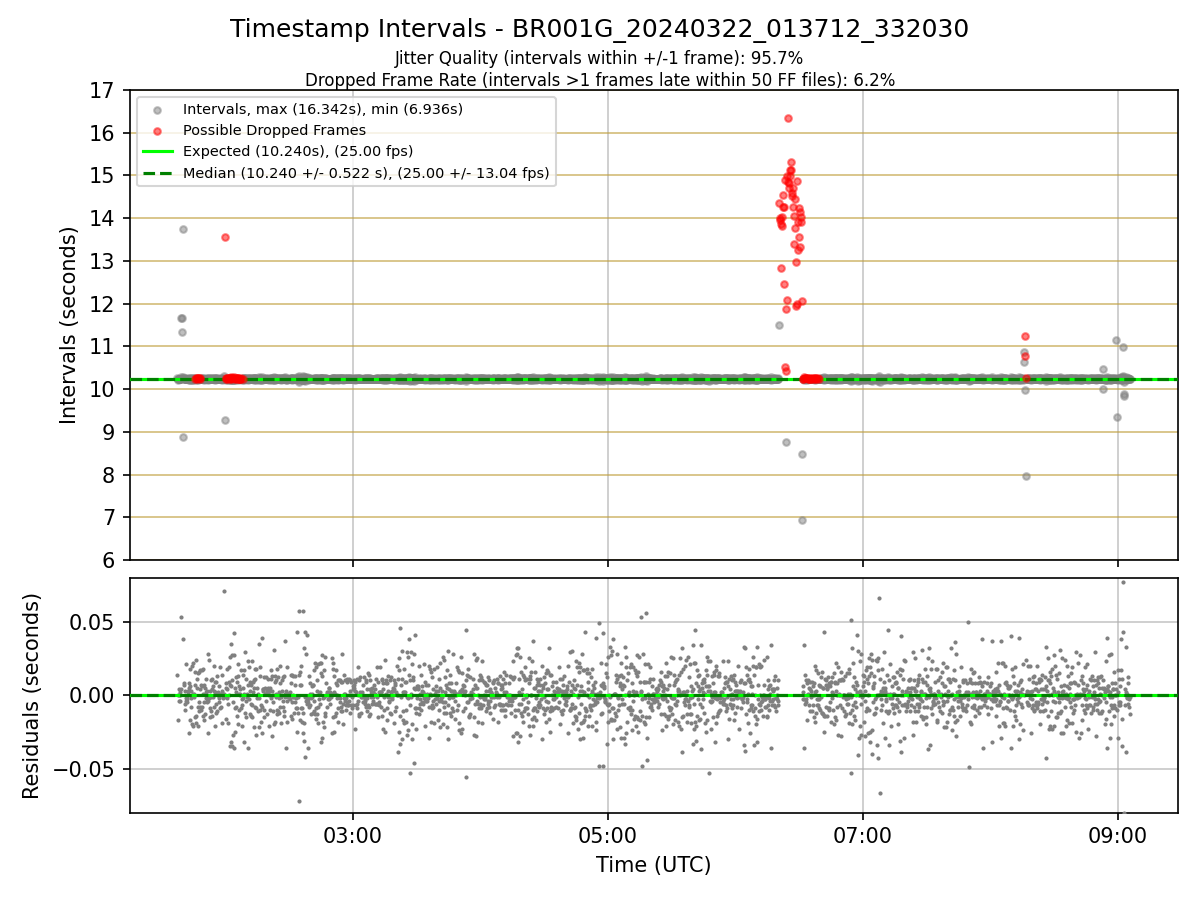Click the highest red dropped-frame point above 16 seconds
The image size is (1200, 900).
[788, 118]
